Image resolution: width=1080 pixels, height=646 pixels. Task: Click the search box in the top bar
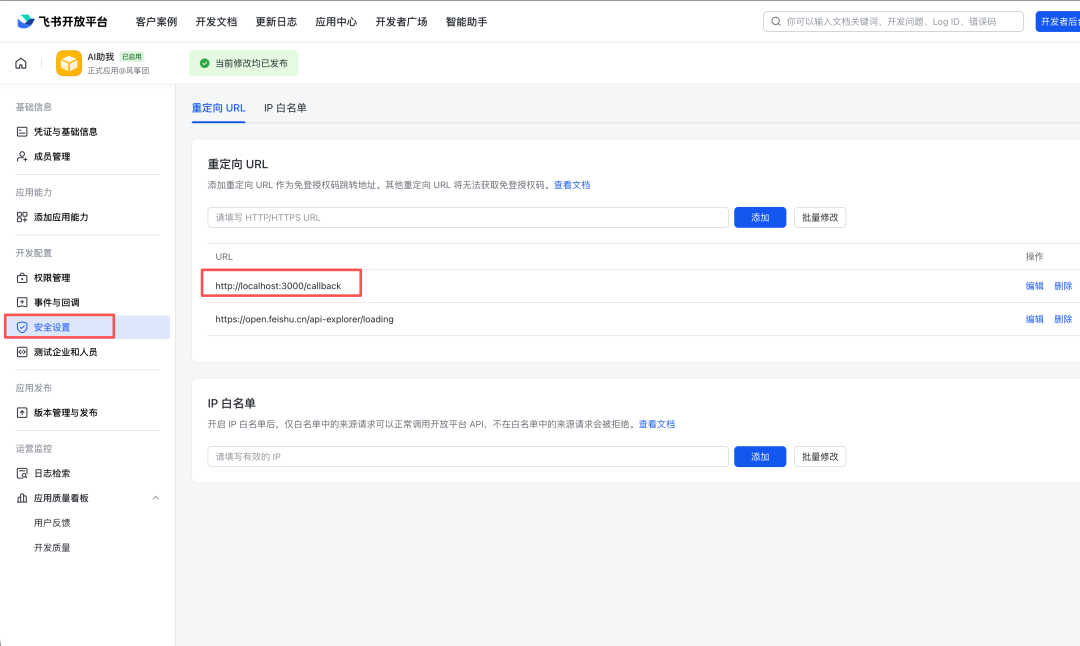[895, 20]
